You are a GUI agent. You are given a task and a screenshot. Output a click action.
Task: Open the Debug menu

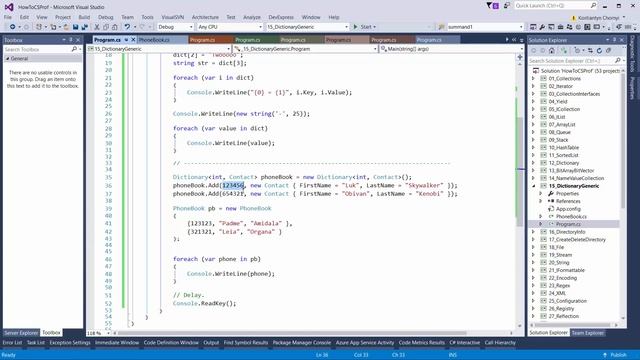click(105, 17)
